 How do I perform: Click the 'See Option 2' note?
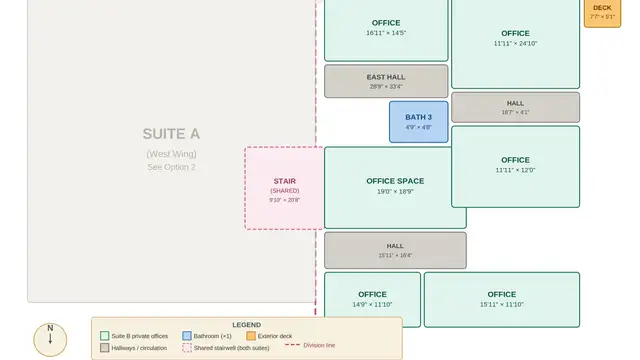tap(171, 167)
